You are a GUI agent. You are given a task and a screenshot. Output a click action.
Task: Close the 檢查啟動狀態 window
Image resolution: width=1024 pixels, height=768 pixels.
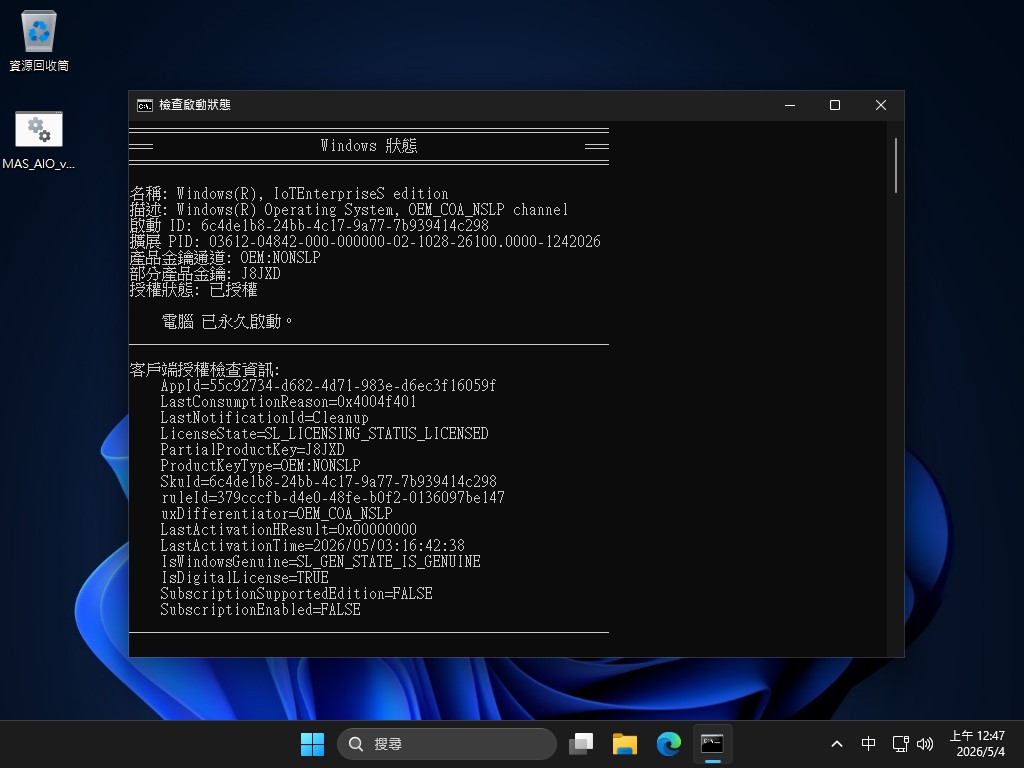(x=881, y=105)
